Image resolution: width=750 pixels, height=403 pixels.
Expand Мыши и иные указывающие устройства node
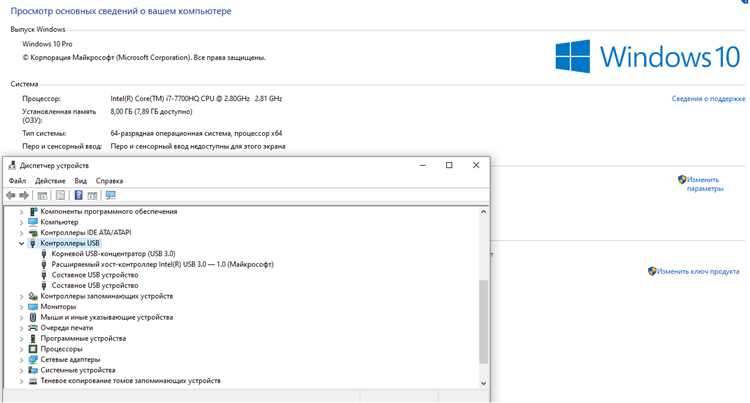point(21,317)
